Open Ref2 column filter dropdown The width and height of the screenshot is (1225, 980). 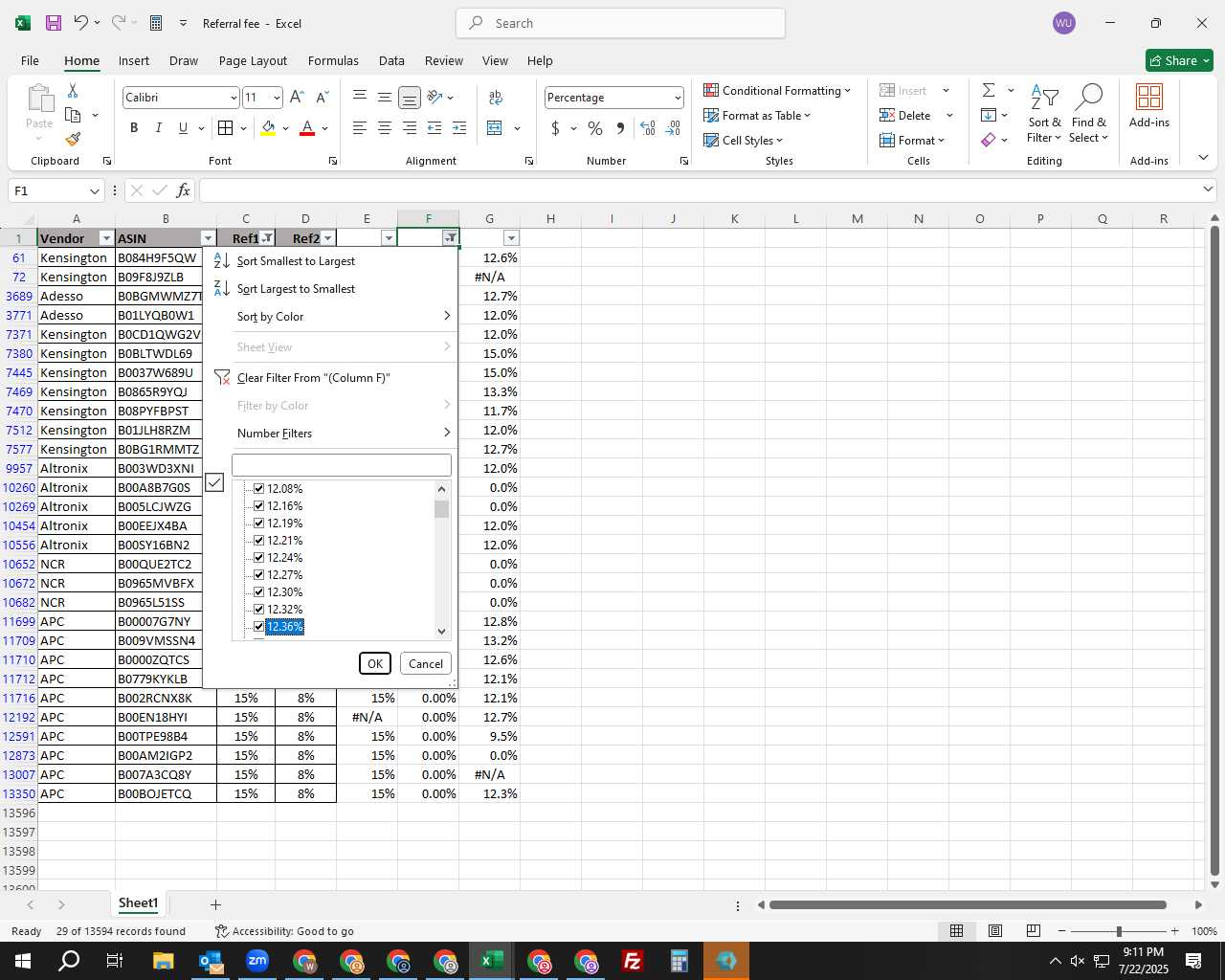pyautogui.click(x=327, y=238)
